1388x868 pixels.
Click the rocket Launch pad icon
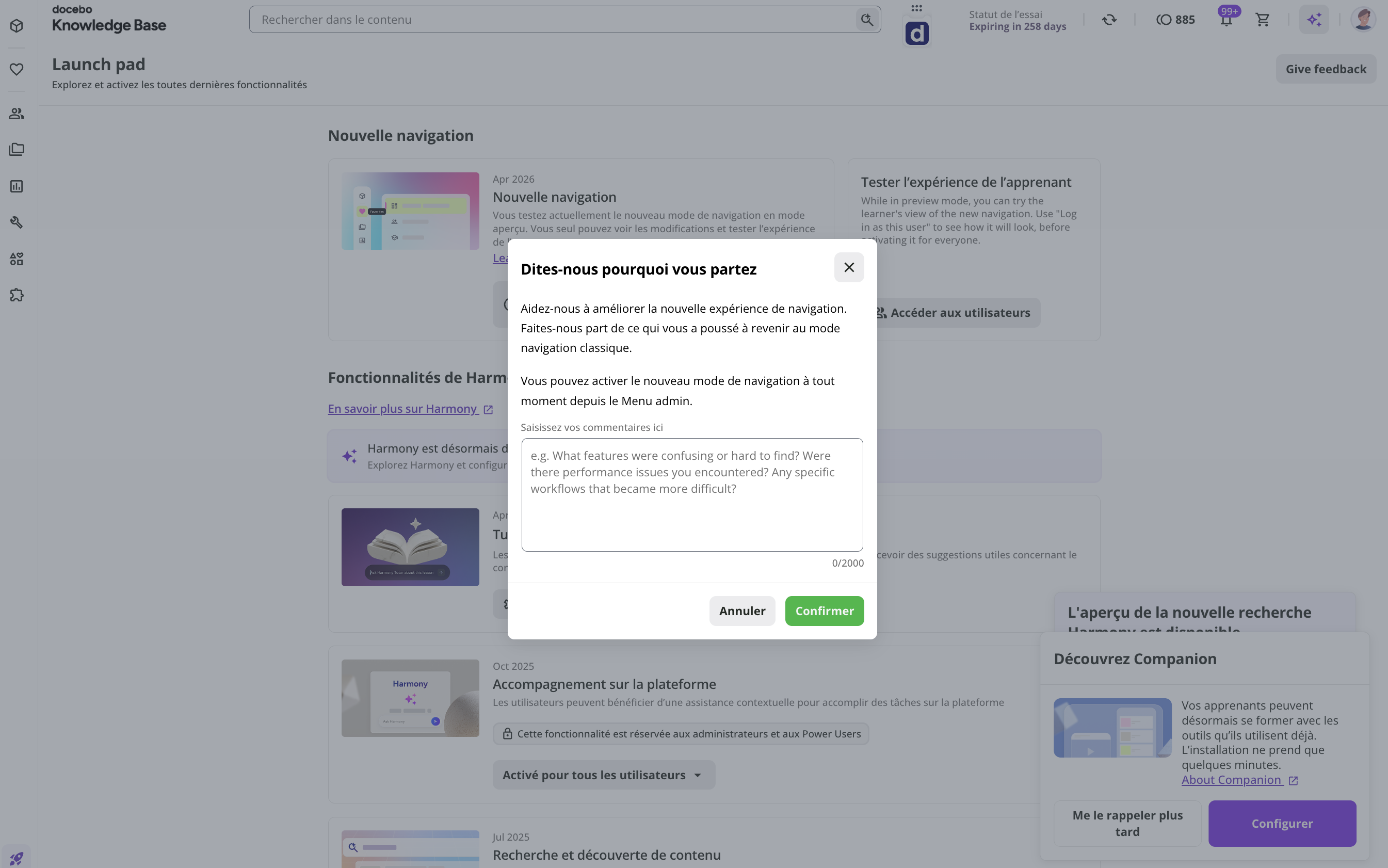[x=17, y=858]
